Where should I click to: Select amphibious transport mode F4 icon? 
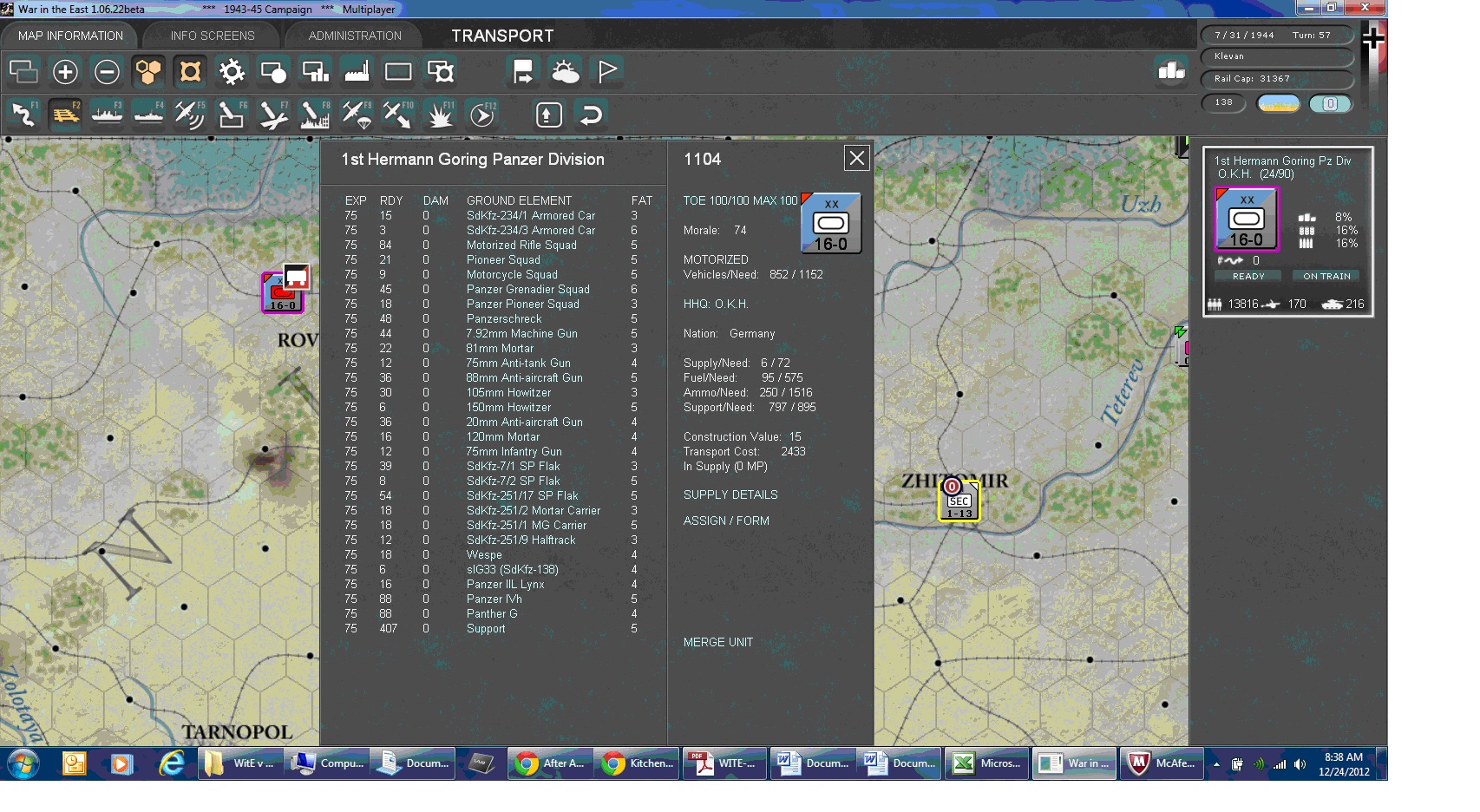[x=148, y=115]
